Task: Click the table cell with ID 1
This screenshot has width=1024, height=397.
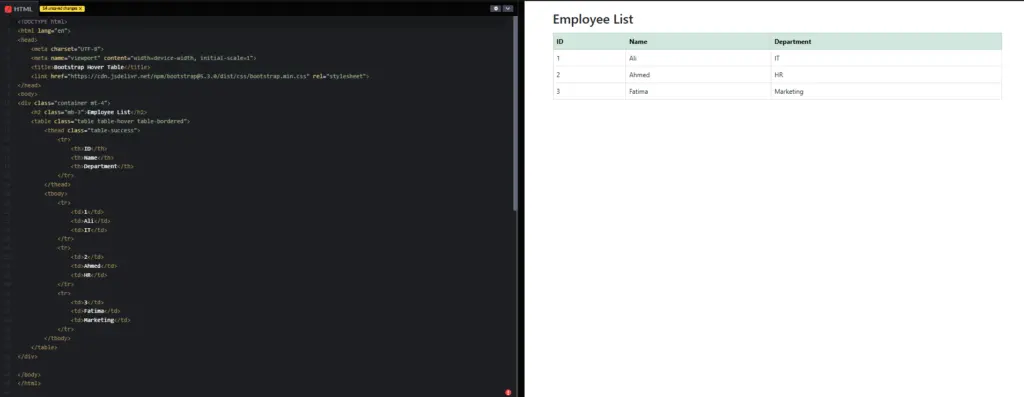Action: pos(589,58)
